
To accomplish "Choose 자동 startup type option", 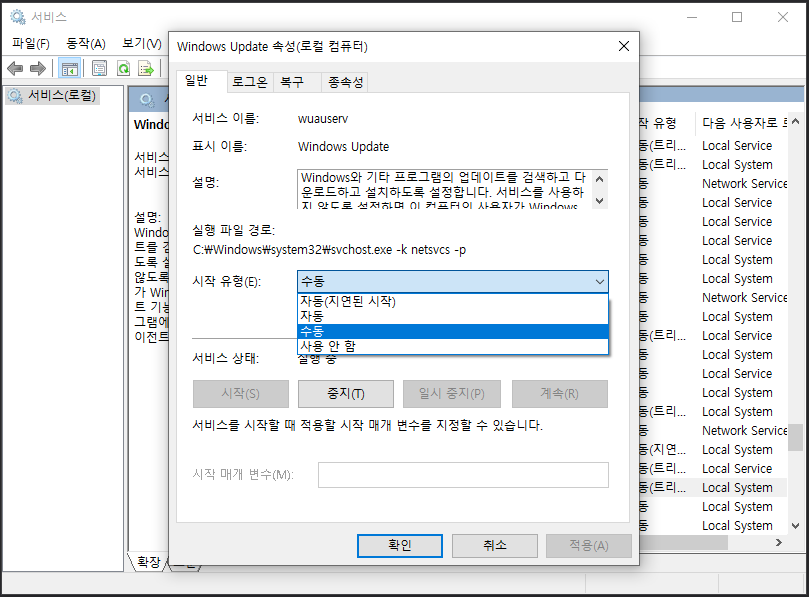I will pyautogui.click(x=452, y=316).
